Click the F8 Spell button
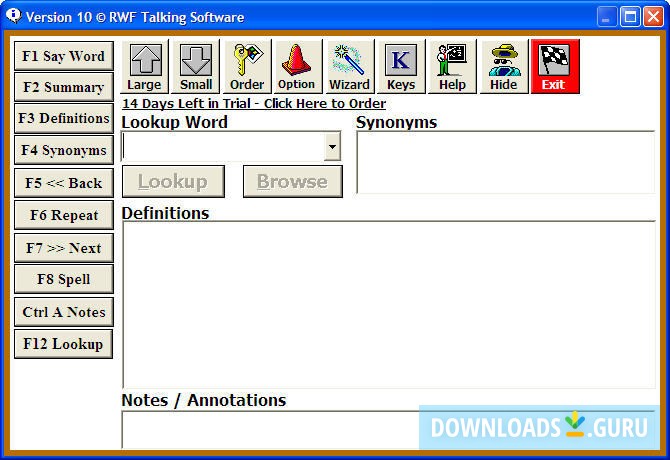The image size is (670, 460). [x=64, y=279]
